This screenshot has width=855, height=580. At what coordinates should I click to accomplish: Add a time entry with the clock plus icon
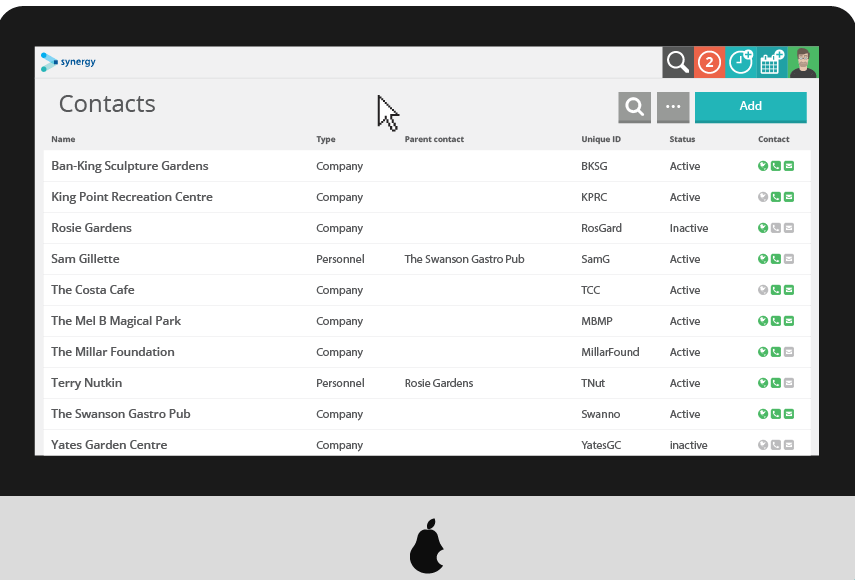pos(740,62)
